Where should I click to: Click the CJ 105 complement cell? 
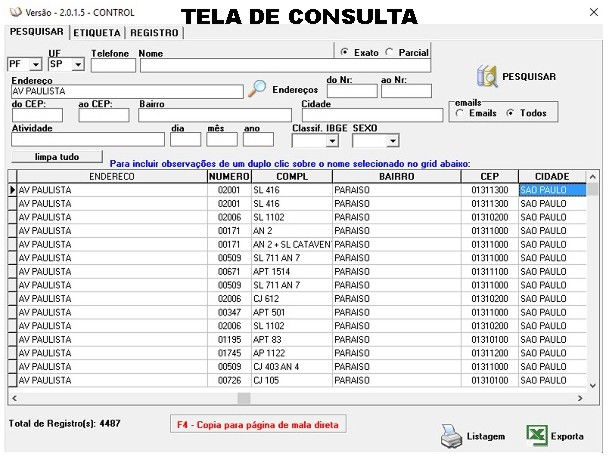click(x=292, y=380)
